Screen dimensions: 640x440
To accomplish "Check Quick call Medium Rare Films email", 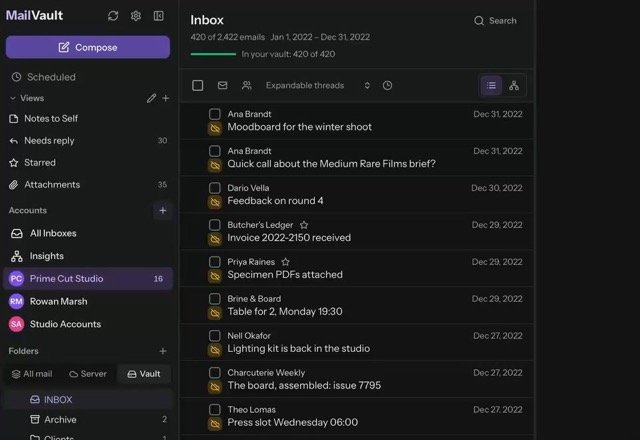I will (x=215, y=151).
